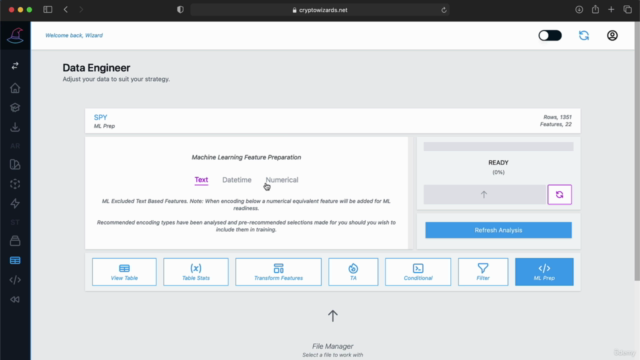This screenshot has width=640, height=360.
Task: Click the analysis progress bar
Action: pyautogui.click(x=498, y=147)
